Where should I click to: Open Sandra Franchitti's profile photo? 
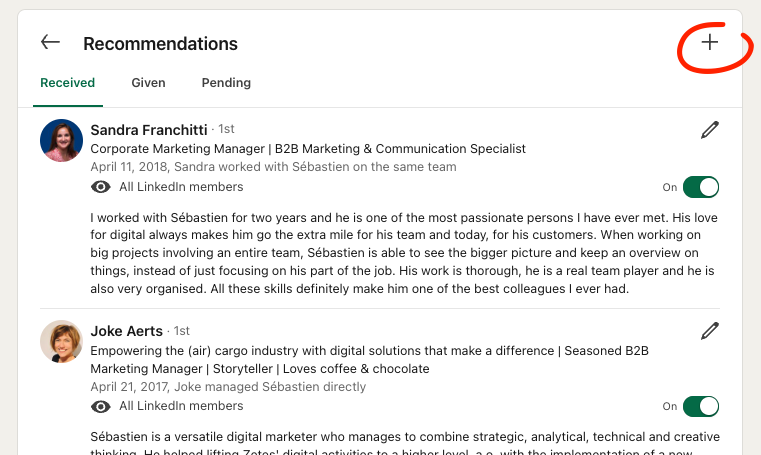61,140
